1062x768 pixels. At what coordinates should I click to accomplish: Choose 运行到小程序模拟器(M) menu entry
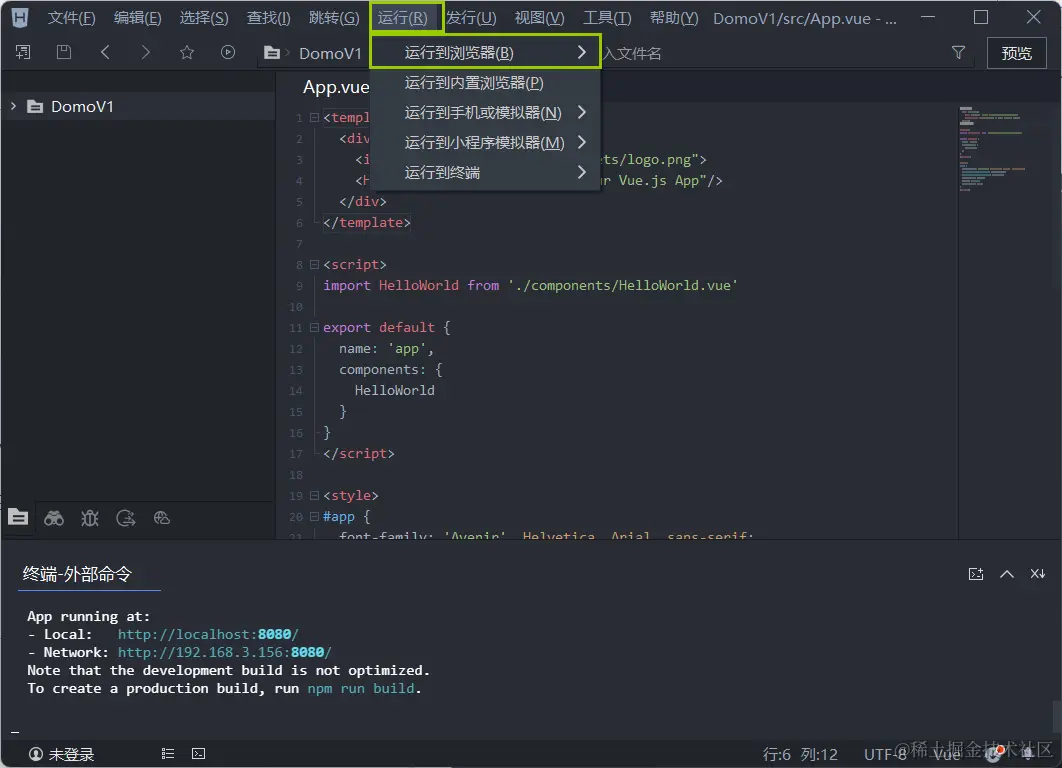[x=485, y=142]
